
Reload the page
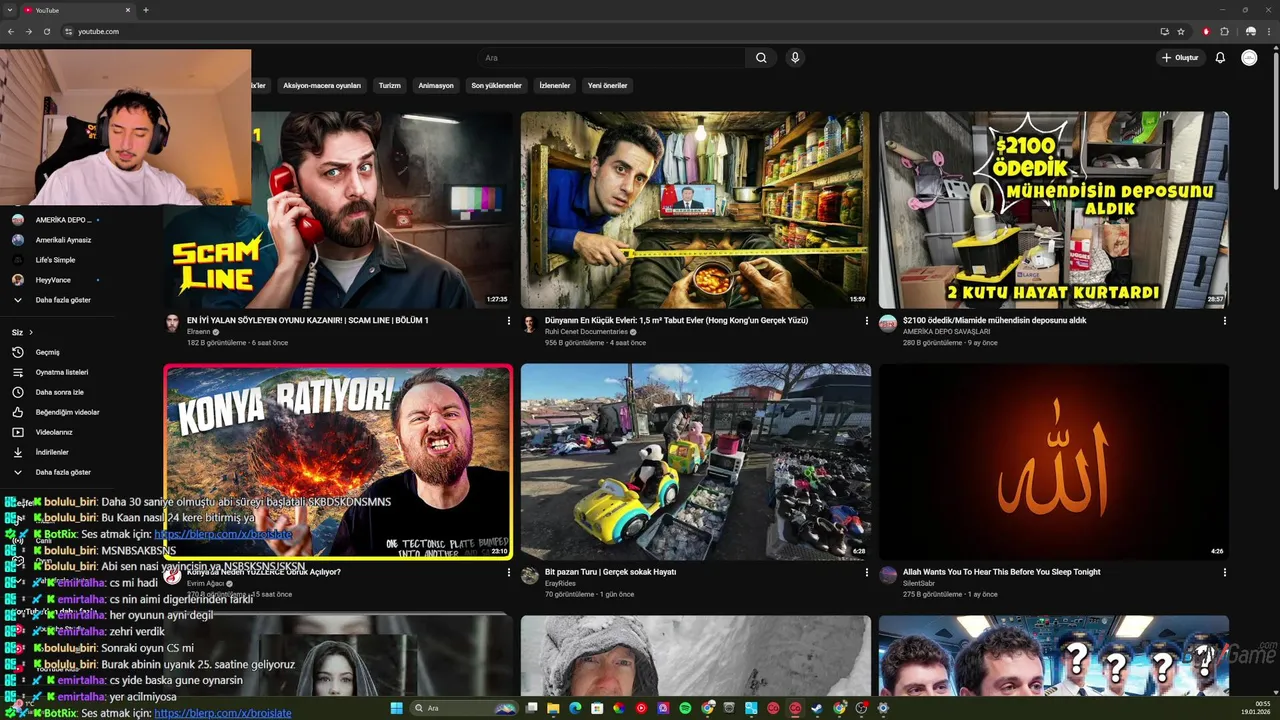46,31
